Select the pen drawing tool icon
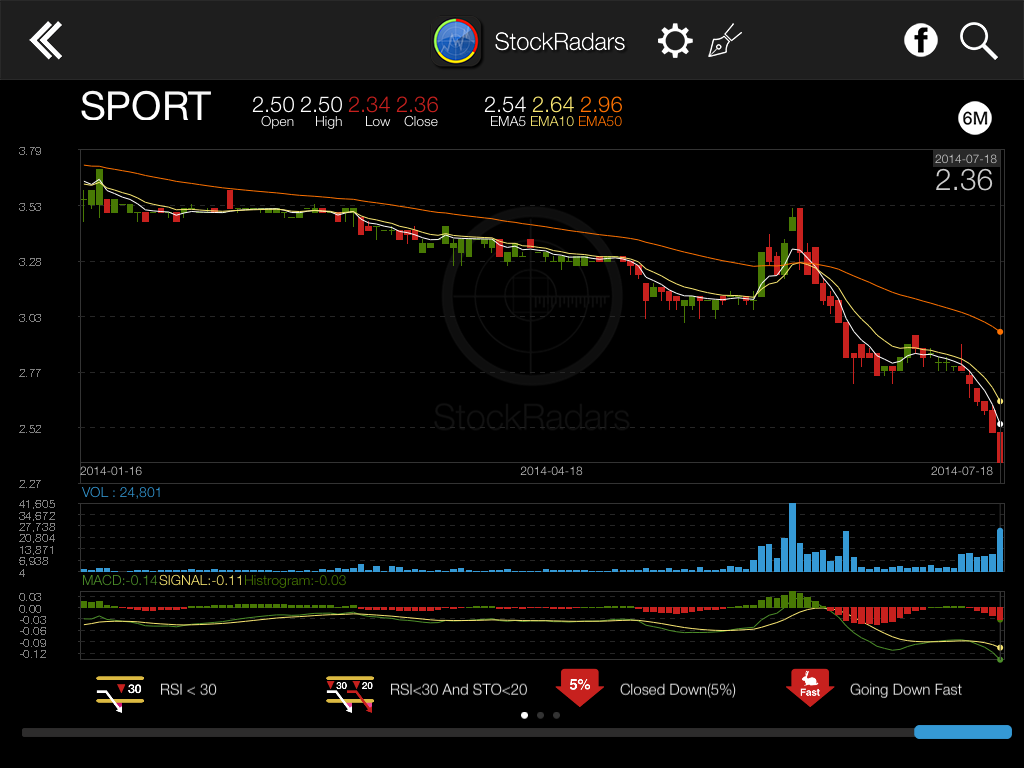 [x=725, y=40]
